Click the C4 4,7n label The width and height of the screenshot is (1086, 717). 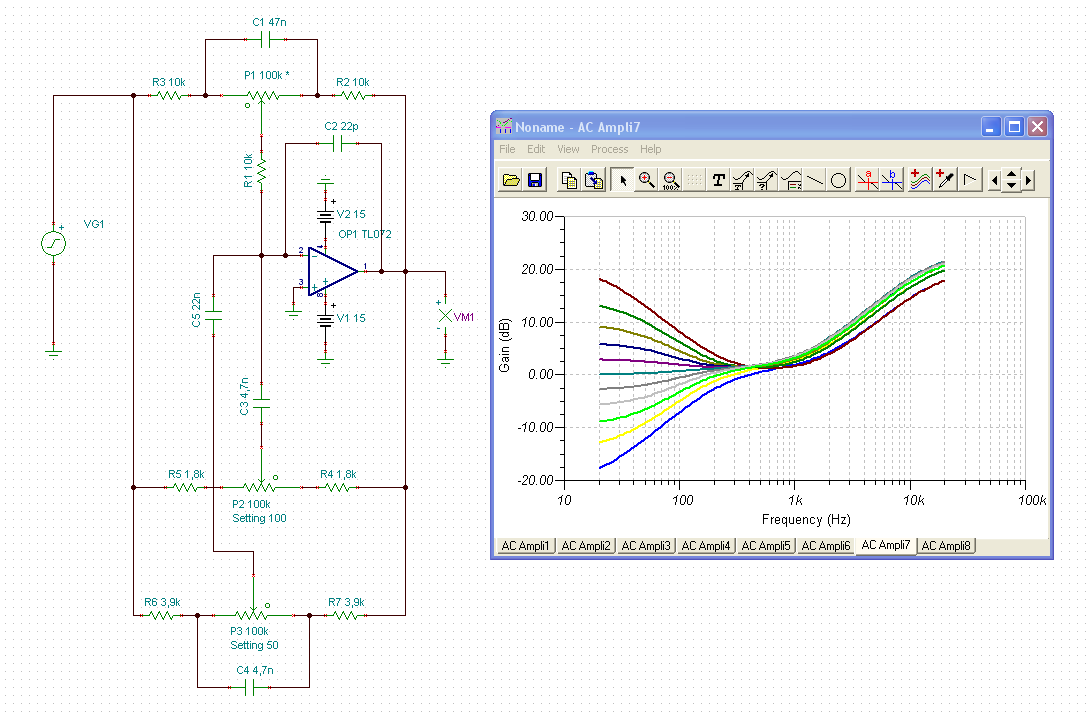[255, 670]
